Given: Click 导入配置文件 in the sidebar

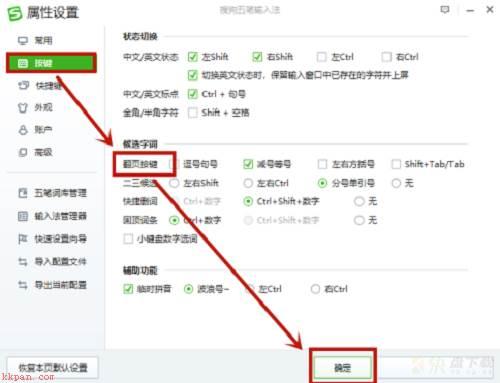Looking at the screenshot, I should point(52,262).
